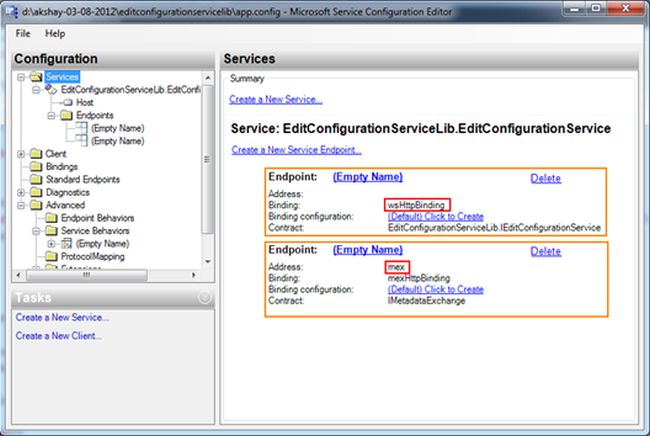This screenshot has width=650, height=436.
Task: Click the Service Behaviors folder icon
Action: pyautogui.click(x=51, y=231)
